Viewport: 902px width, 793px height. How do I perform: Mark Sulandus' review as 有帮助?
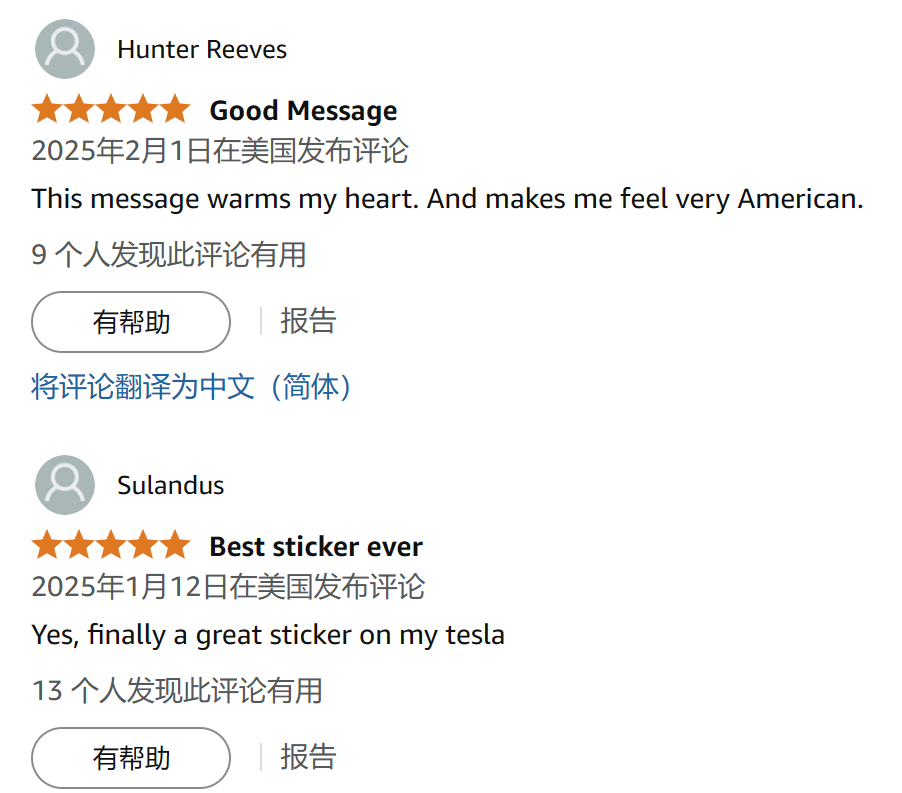[131, 758]
